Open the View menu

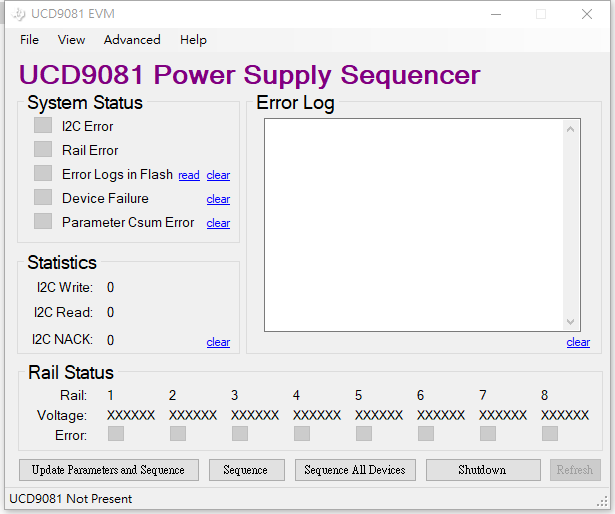pyautogui.click(x=71, y=40)
